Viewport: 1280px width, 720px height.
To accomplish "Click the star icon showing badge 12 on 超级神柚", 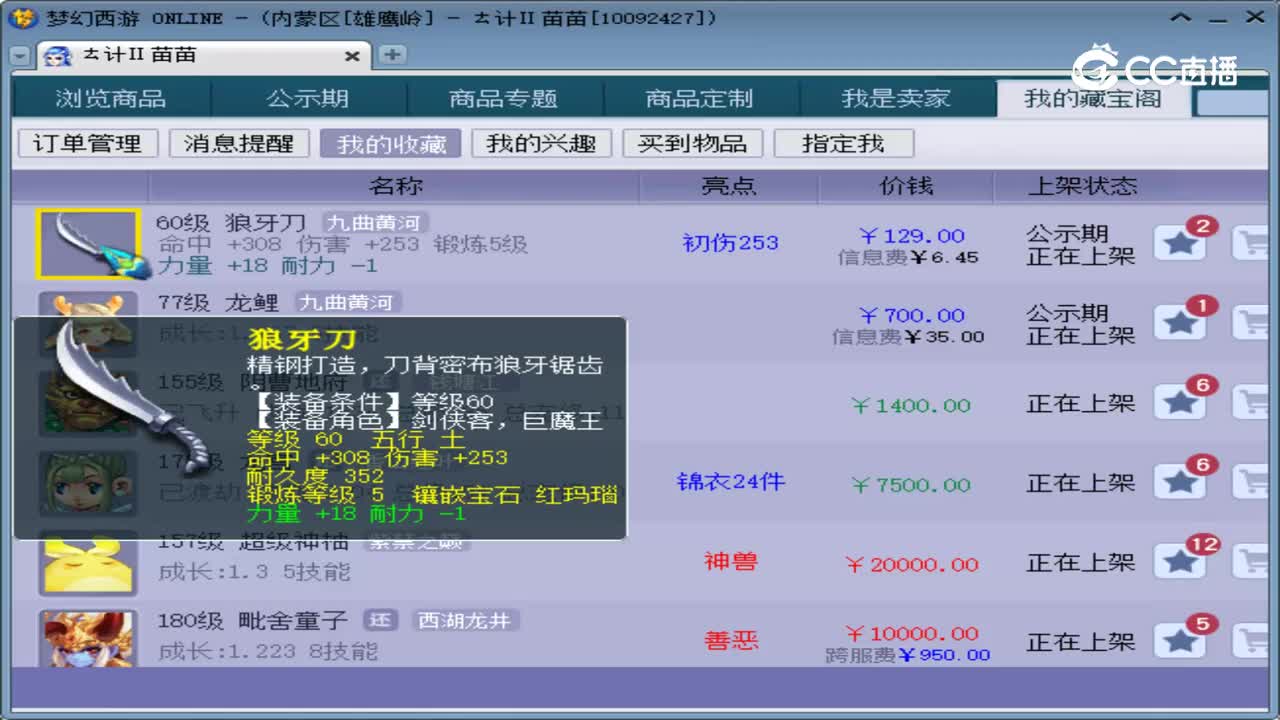I will pyautogui.click(x=1182, y=562).
